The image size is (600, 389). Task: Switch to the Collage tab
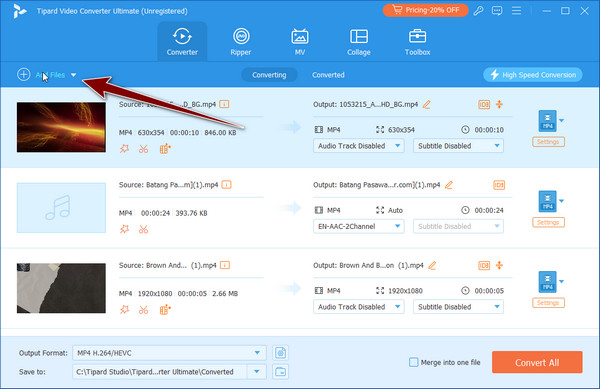pyautogui.click(x=359, y=42)
